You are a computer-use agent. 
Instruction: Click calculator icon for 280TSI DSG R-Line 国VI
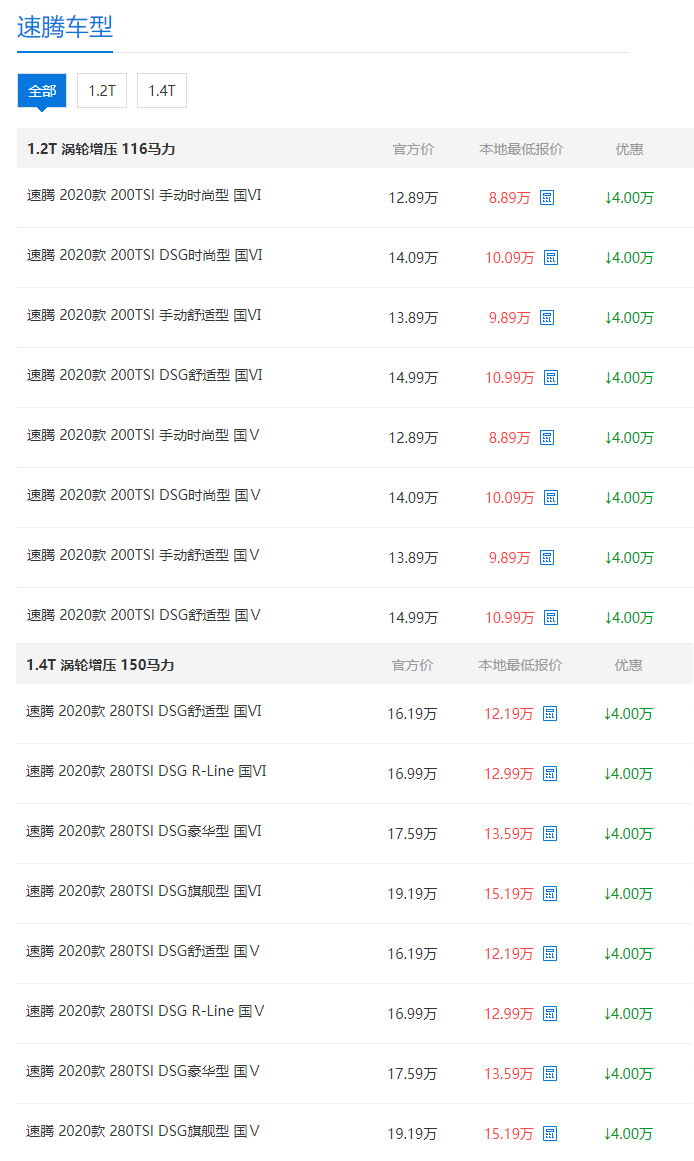[550, 774]
